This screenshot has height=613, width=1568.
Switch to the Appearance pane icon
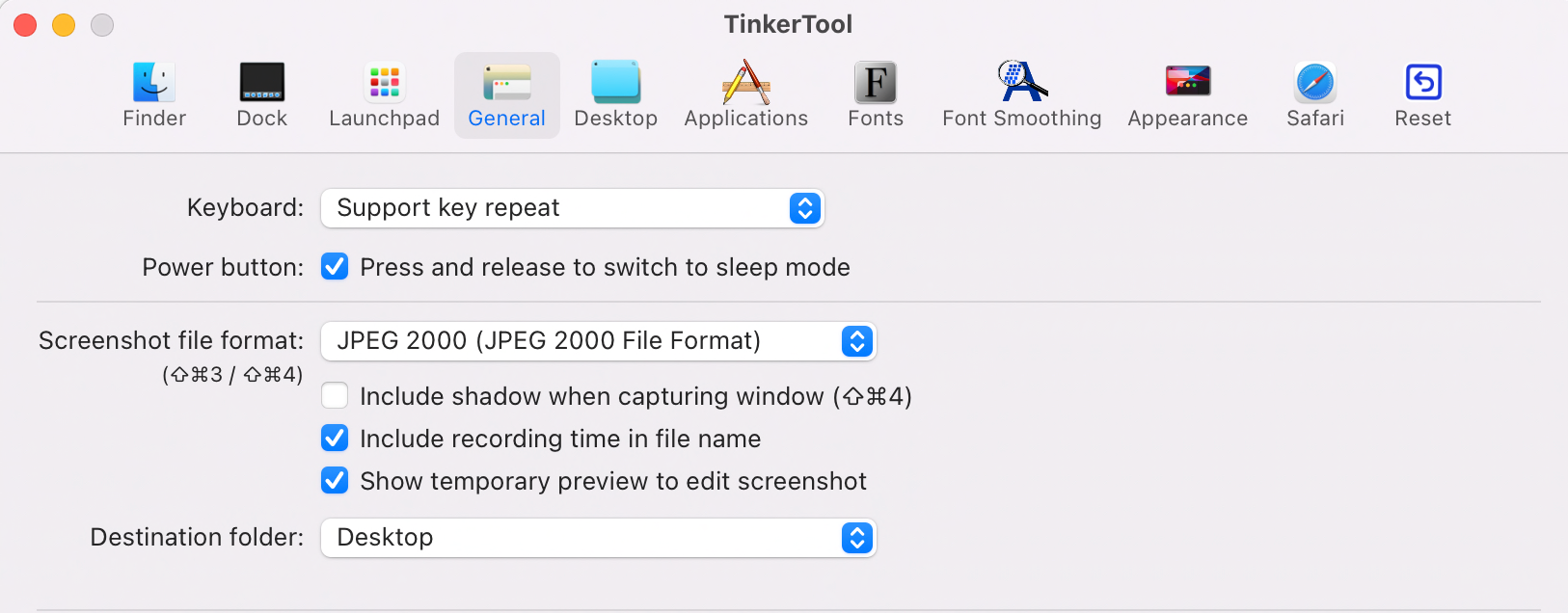click(1188, 81)
